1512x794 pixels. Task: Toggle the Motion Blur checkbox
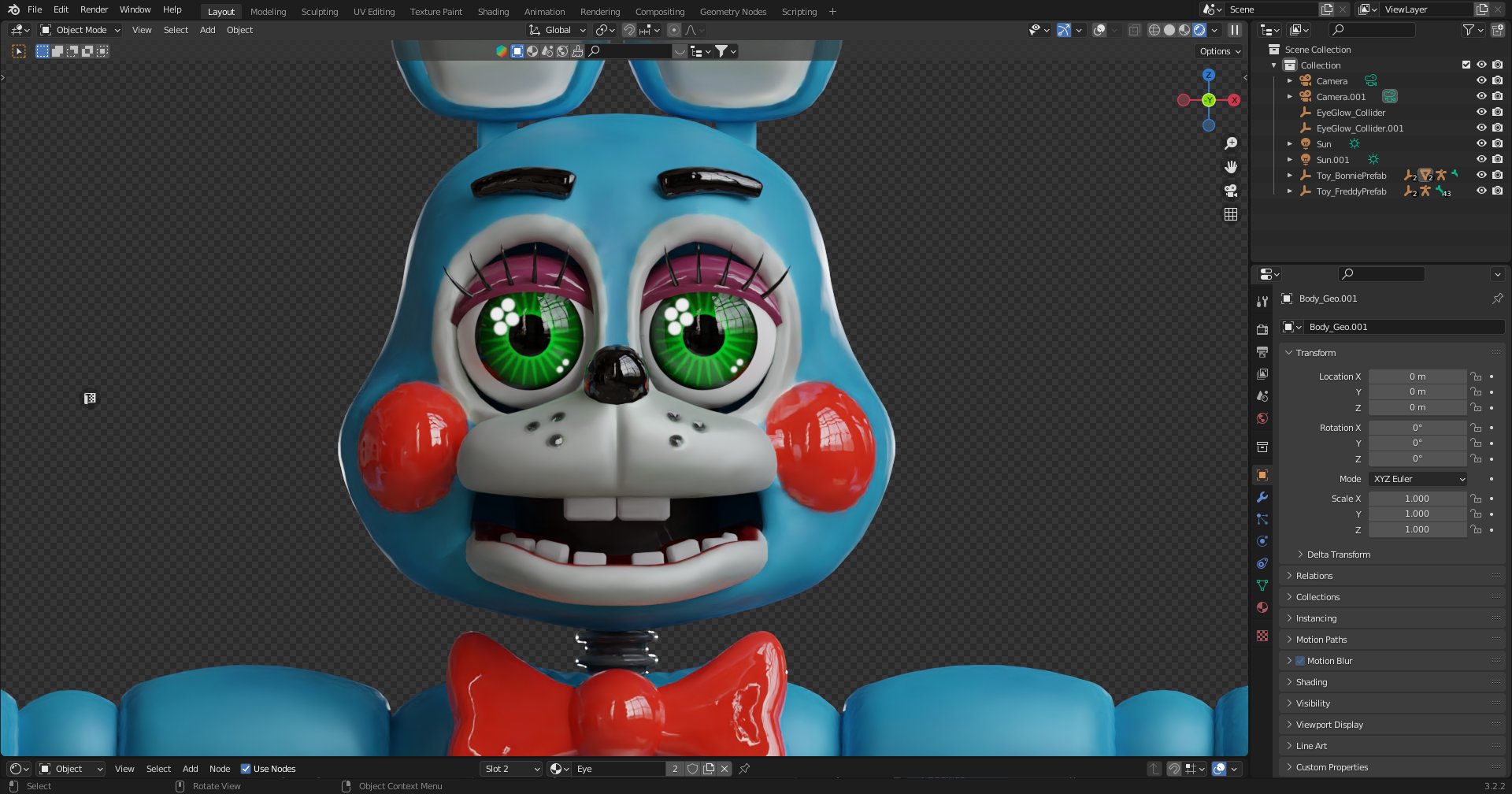click(x=1300, y=661)
